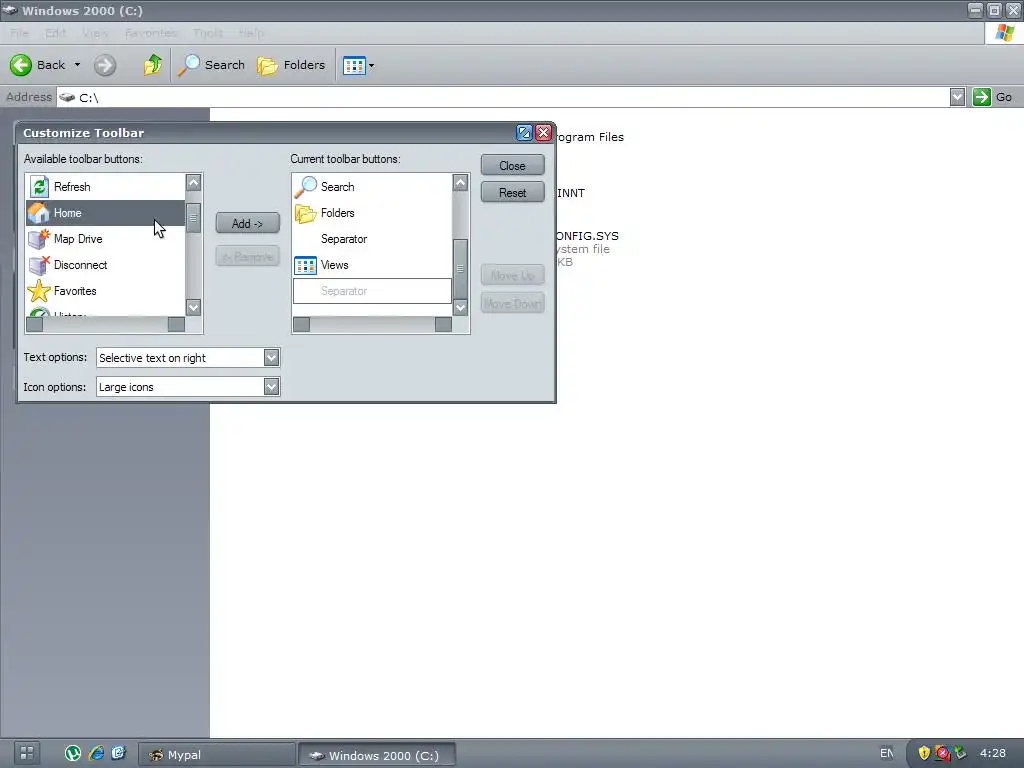1024x768 pixels.
Task: Click the green Back arrow icon
Action: click(20, 65)
